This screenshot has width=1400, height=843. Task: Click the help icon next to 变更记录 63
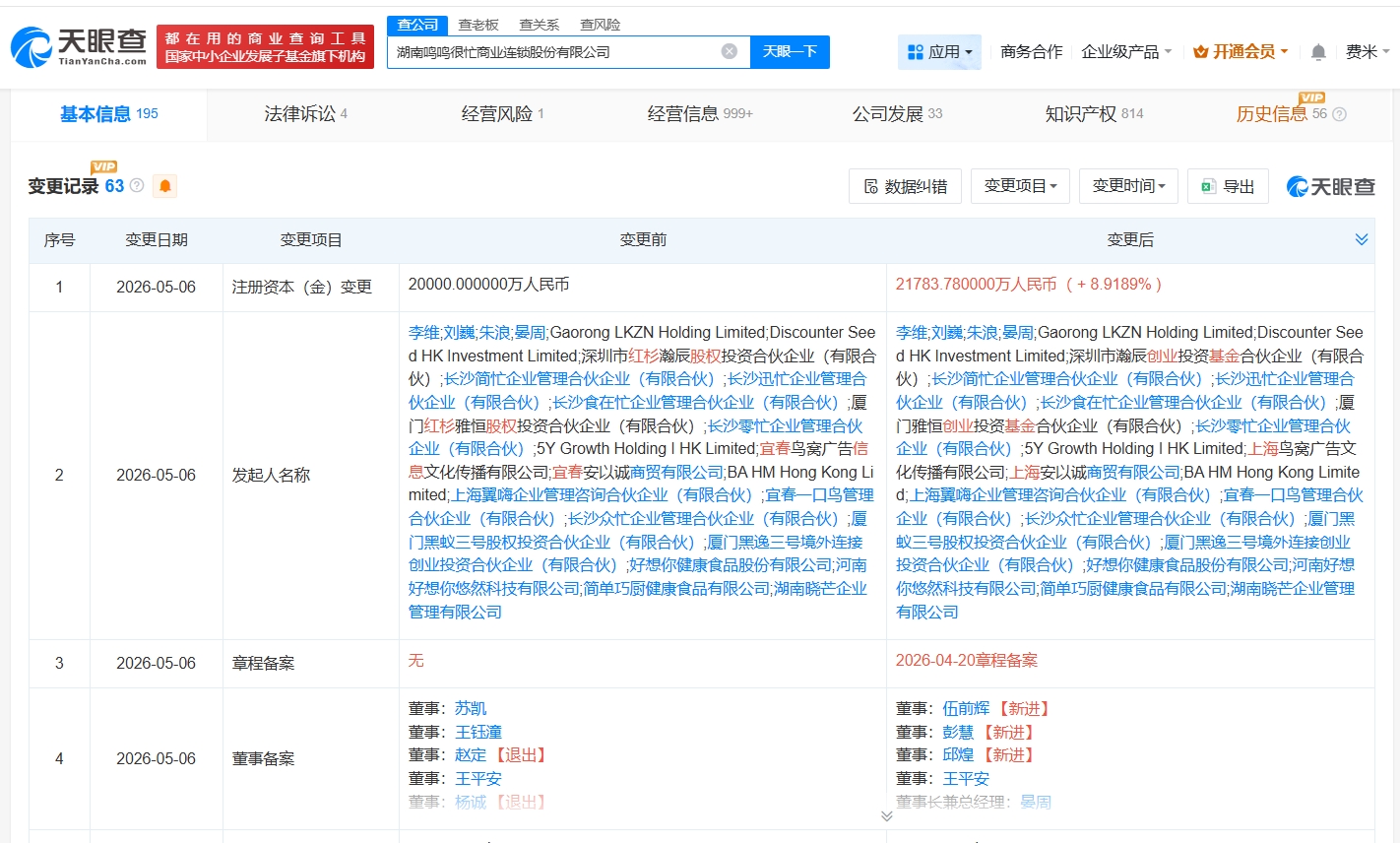pos(137,185)
